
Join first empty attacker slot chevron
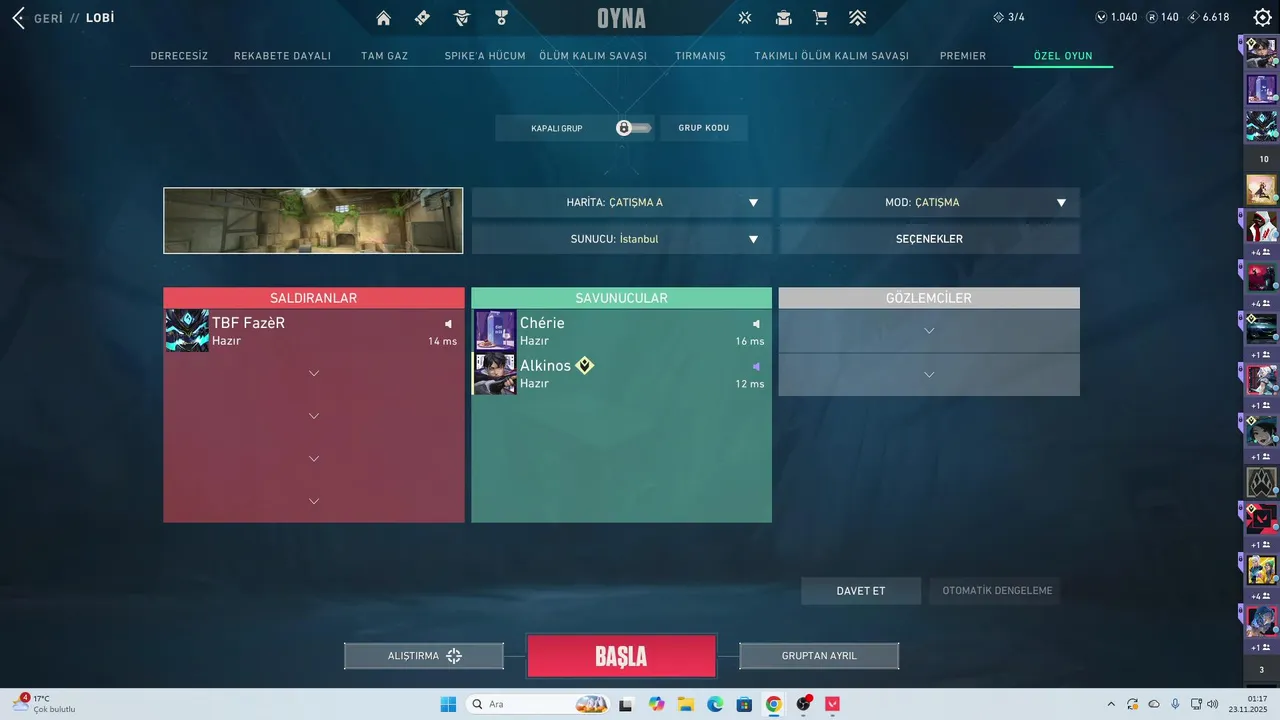(x=314, y=373)
